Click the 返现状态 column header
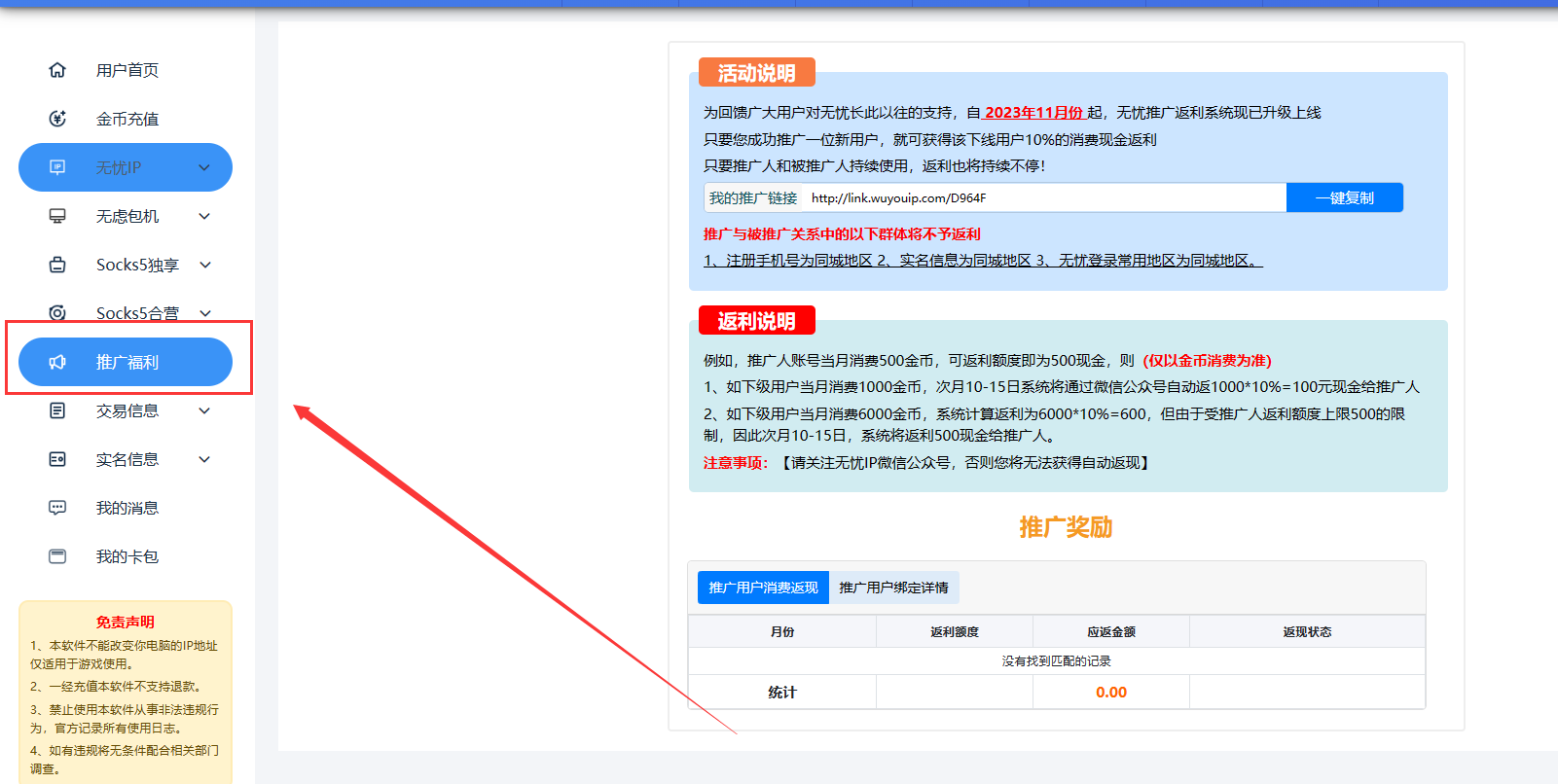This screenshot has width=1558, height=784. click(1307, 631)
